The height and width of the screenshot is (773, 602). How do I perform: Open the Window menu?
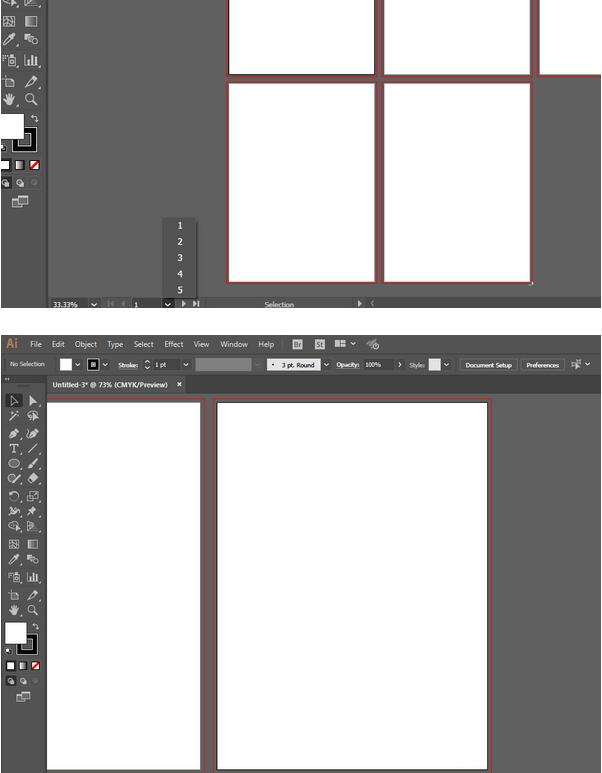point(234,344)
